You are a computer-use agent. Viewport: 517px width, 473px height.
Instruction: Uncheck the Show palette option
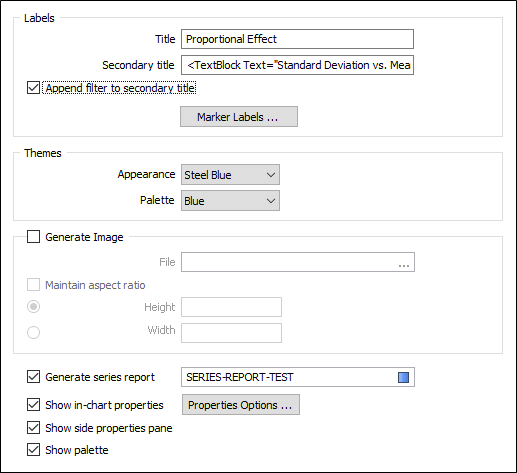(33, 450)
